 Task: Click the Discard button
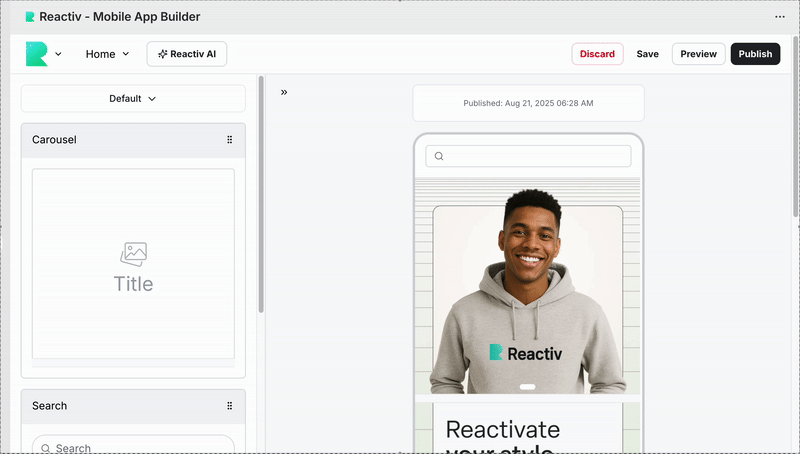[x=597, y=54]
